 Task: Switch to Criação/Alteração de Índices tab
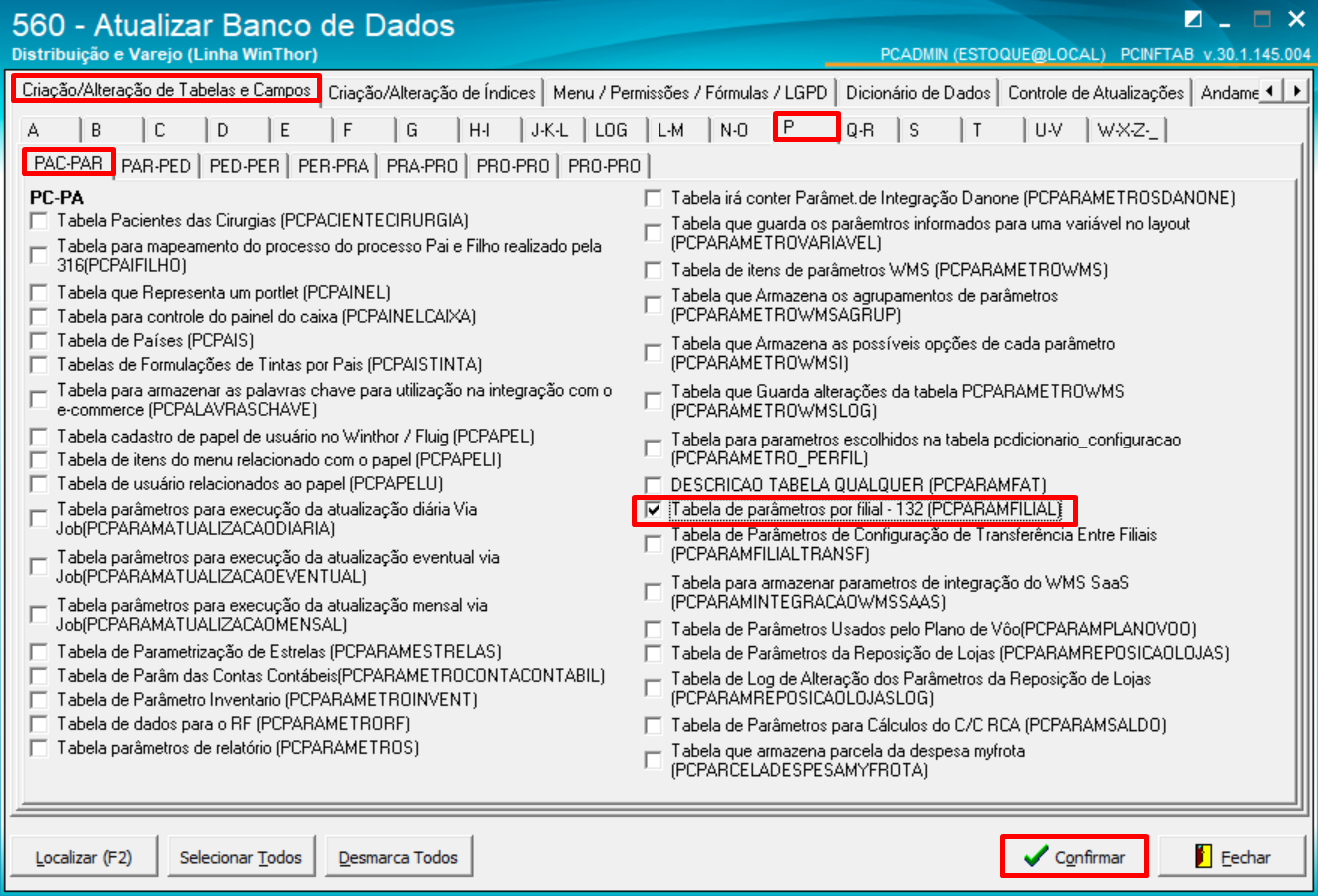(x=432, y=93)
